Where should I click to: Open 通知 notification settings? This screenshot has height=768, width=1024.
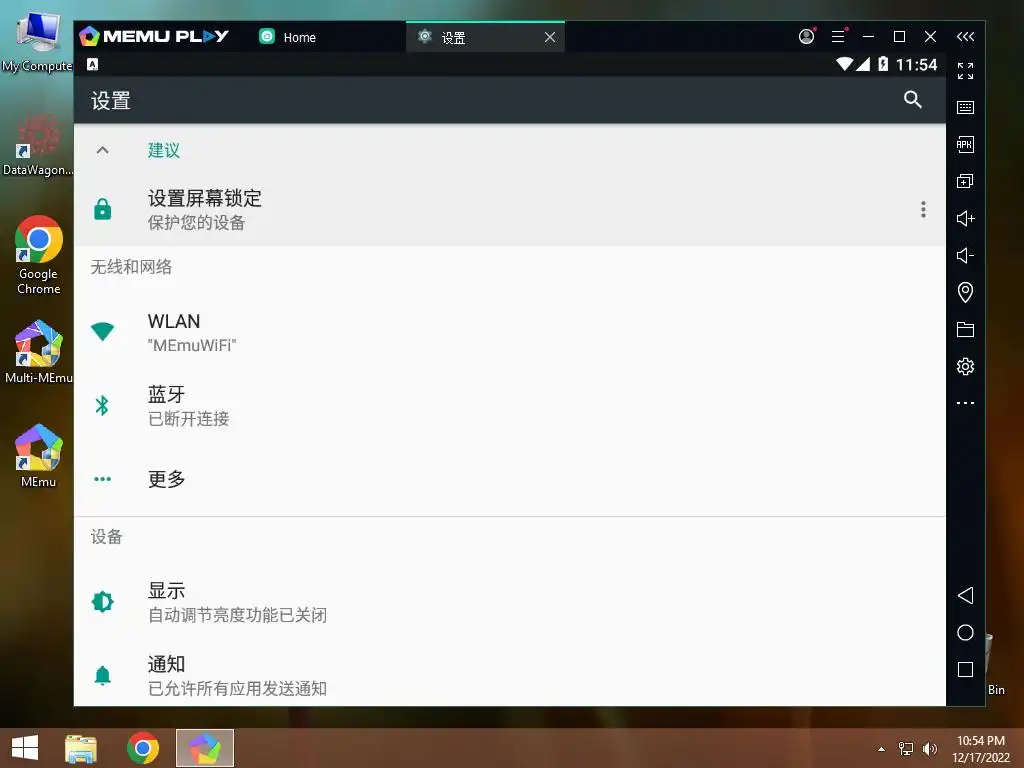pos(509,675)
